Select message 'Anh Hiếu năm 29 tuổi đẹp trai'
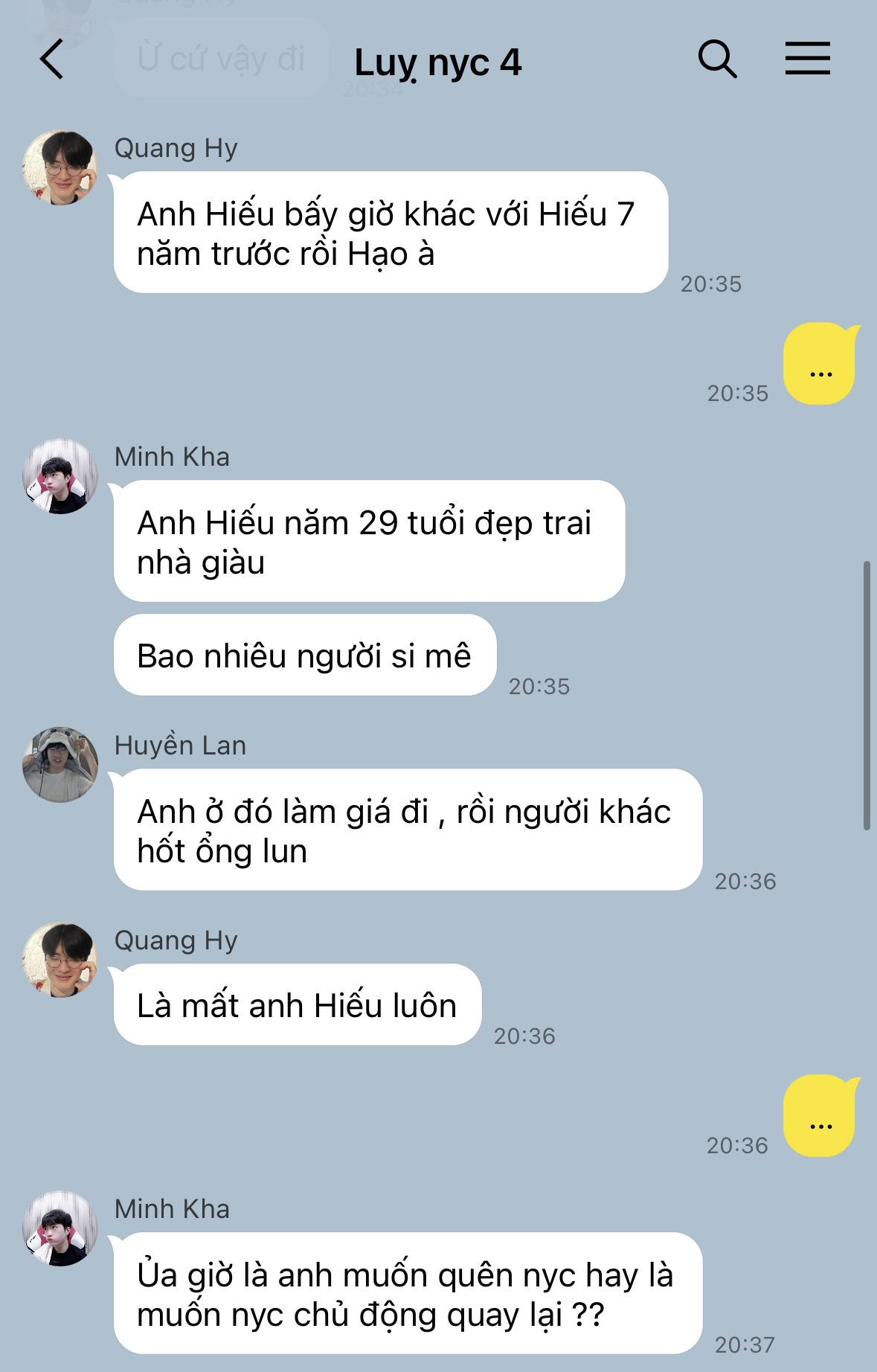The width and height of the screenshot is (877, 1372). pos(370,542)
